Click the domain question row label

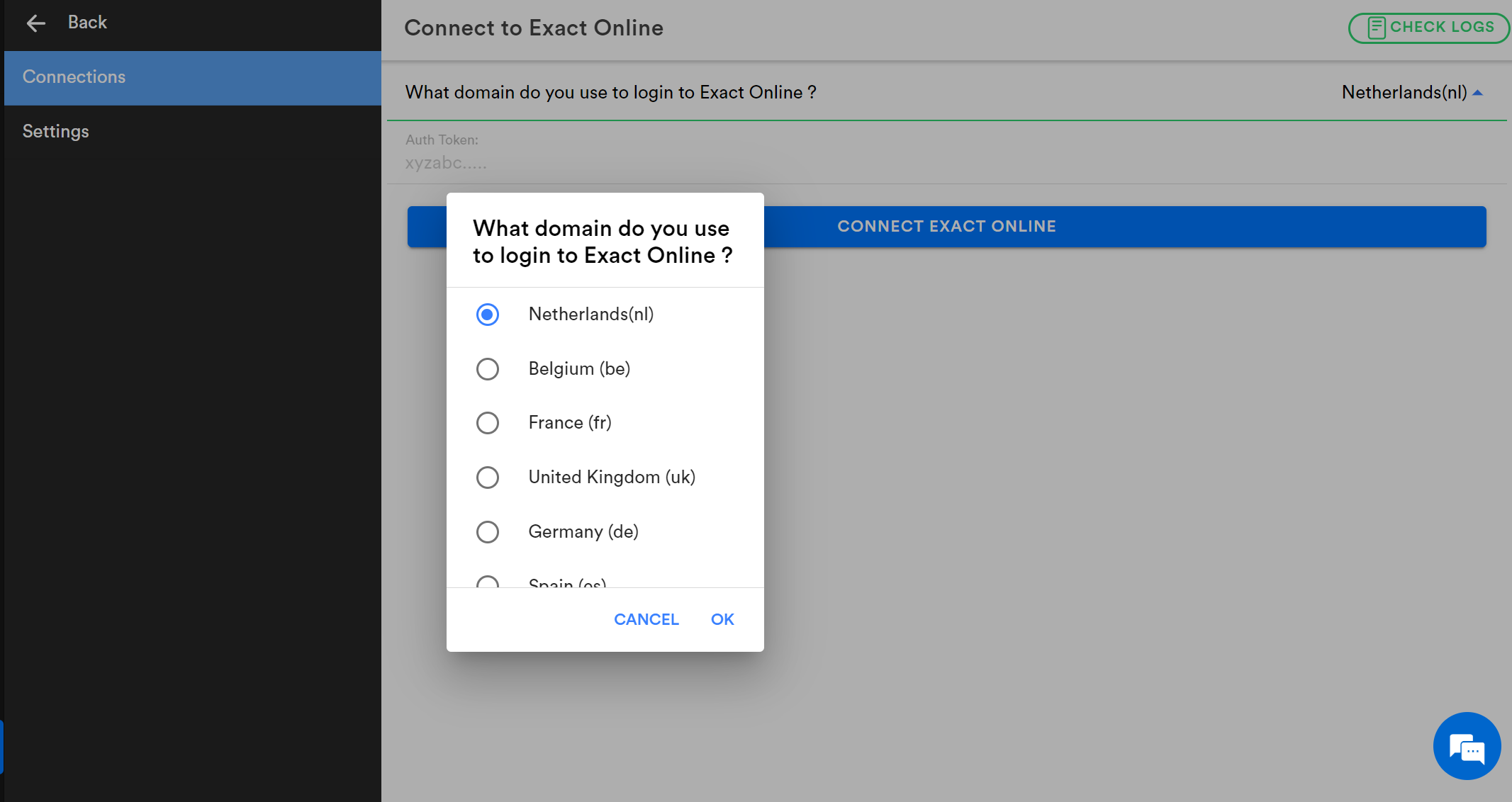[611, 93]
